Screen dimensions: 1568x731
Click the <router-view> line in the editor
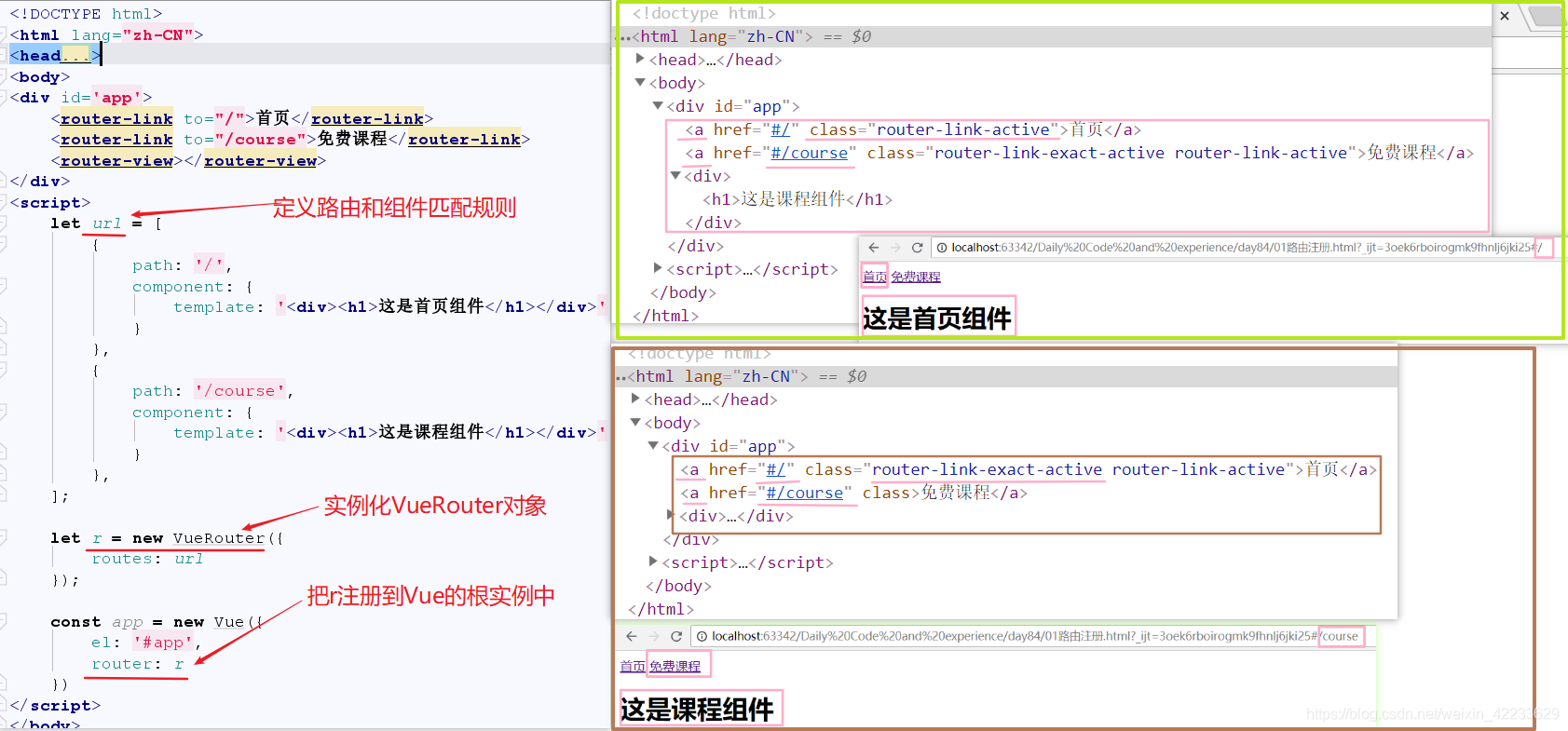click(x=188, y=160)
